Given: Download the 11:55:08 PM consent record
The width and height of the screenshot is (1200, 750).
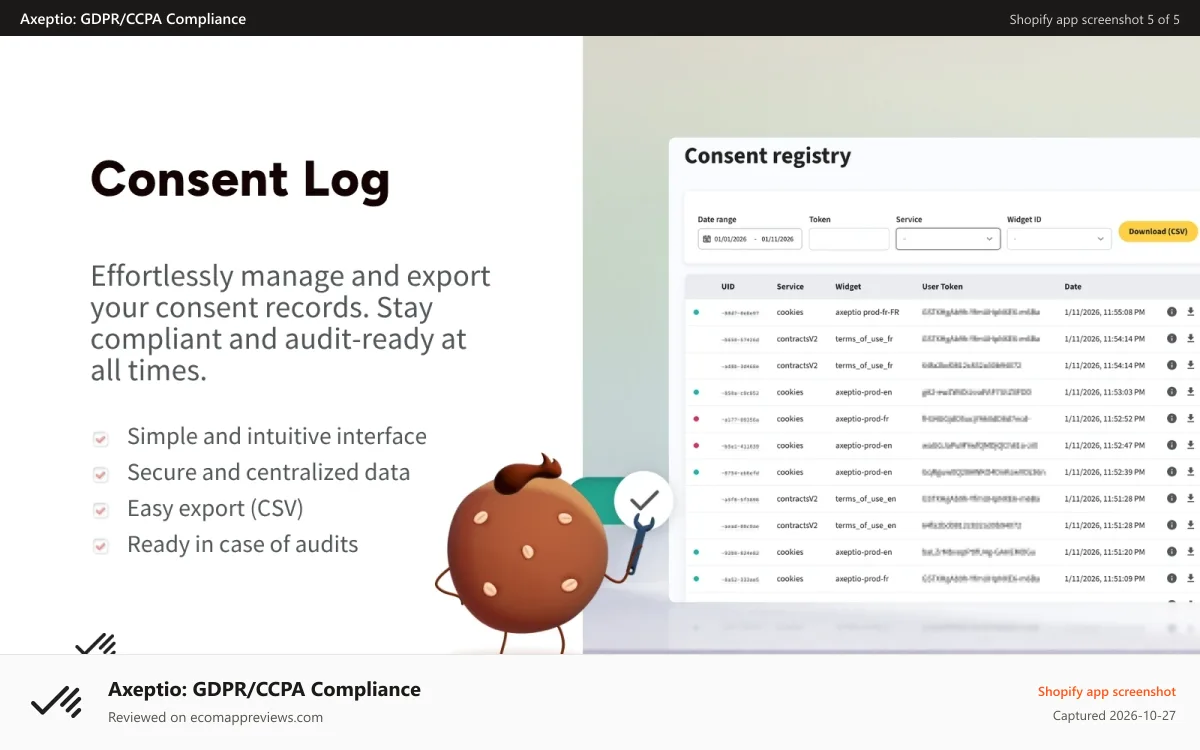Looking at the screenshot, I should click(1190, 312).
